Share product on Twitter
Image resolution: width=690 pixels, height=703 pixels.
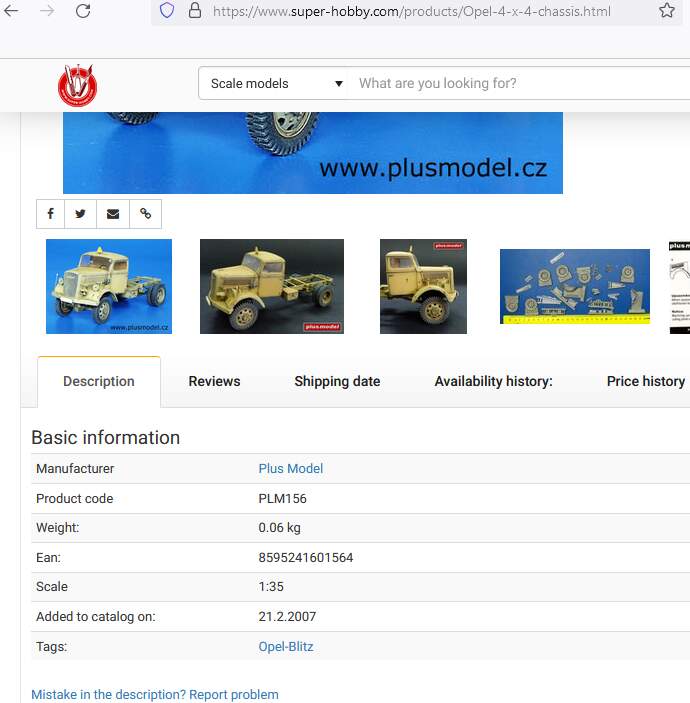tap(80, 214)
